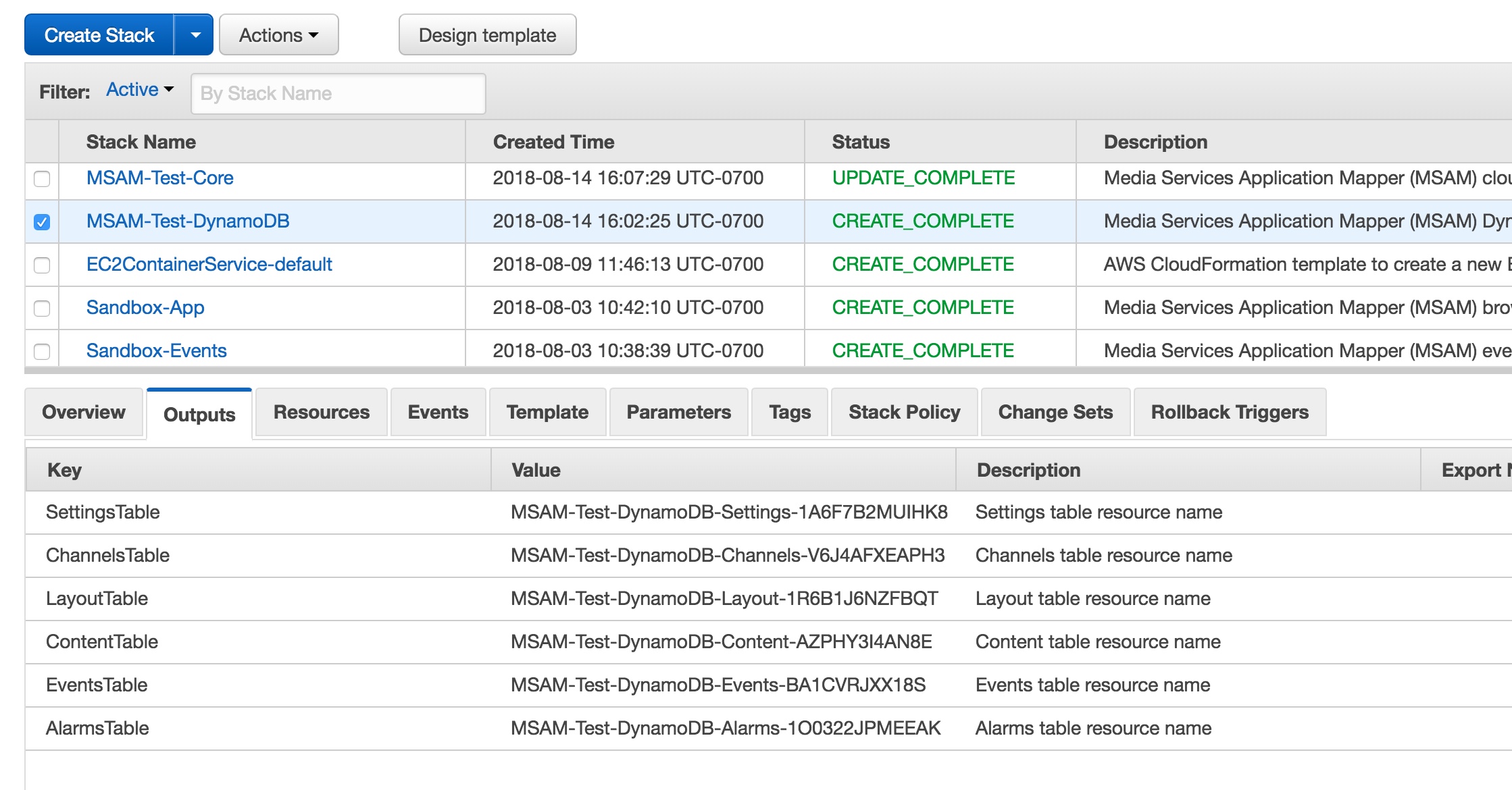The image size is (1512, 790).
Task: Open the Sandbox-App stack link
Action: (x=145, y=307)
